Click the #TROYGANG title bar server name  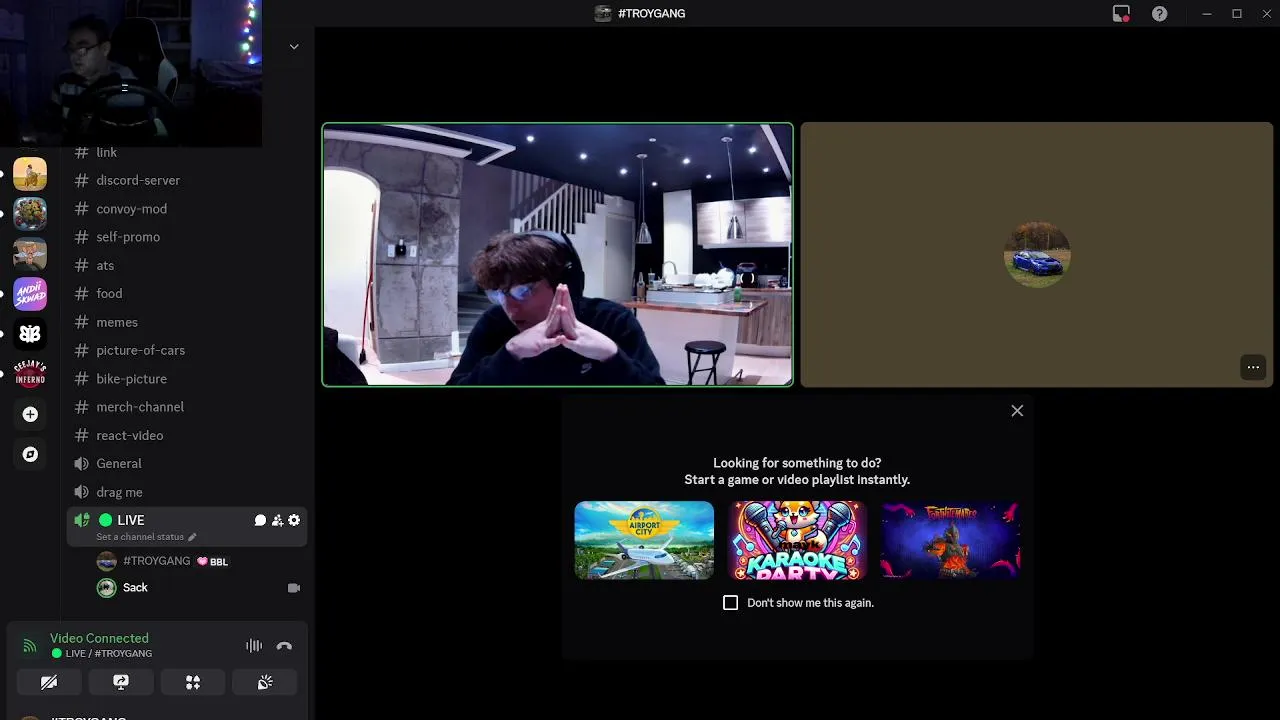tap(651, 13)
